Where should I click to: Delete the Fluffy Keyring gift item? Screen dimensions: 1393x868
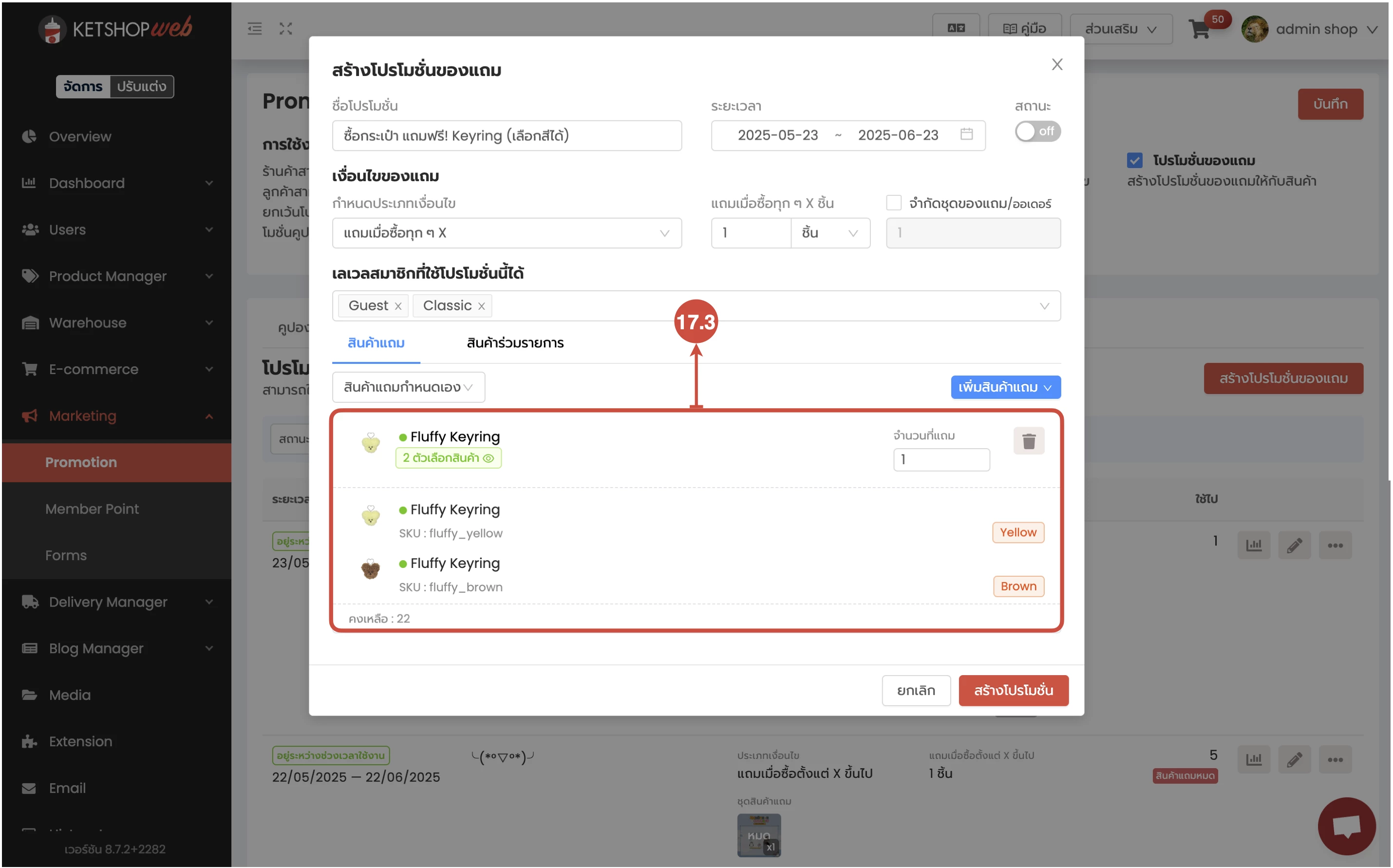tap(1029, 441)
